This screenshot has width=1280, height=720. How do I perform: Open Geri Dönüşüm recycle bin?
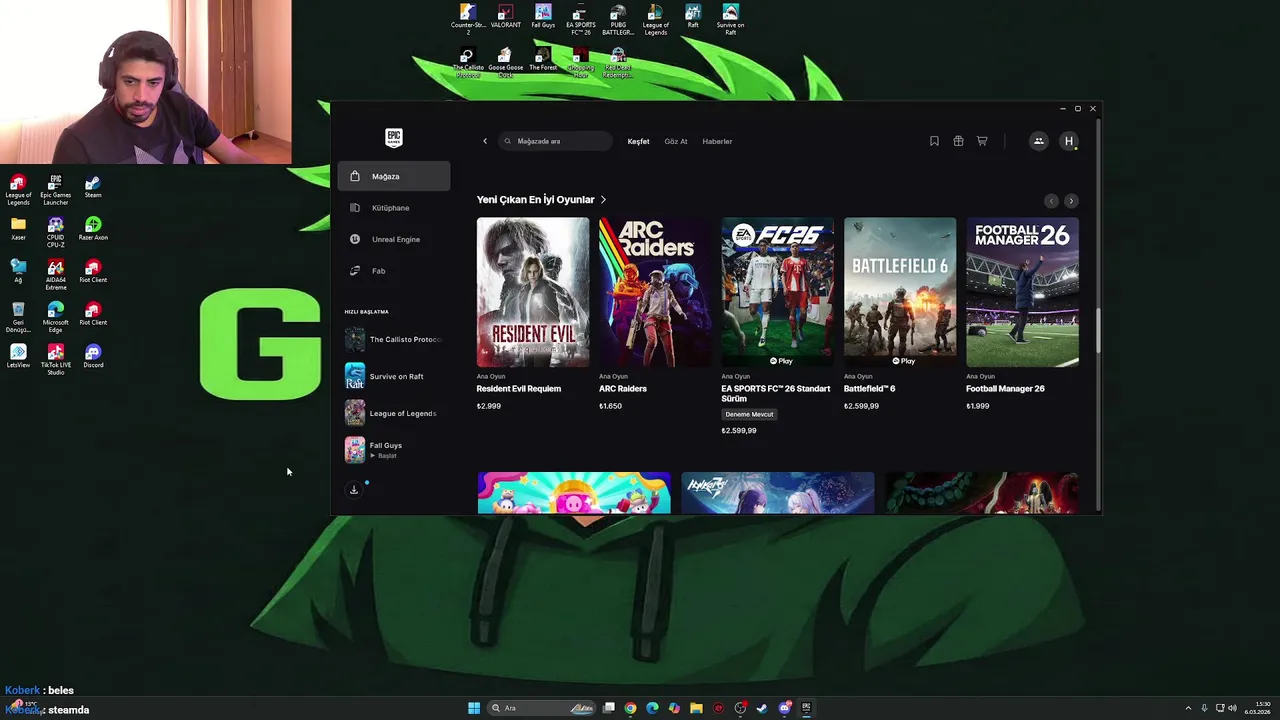tap(18, 317)
